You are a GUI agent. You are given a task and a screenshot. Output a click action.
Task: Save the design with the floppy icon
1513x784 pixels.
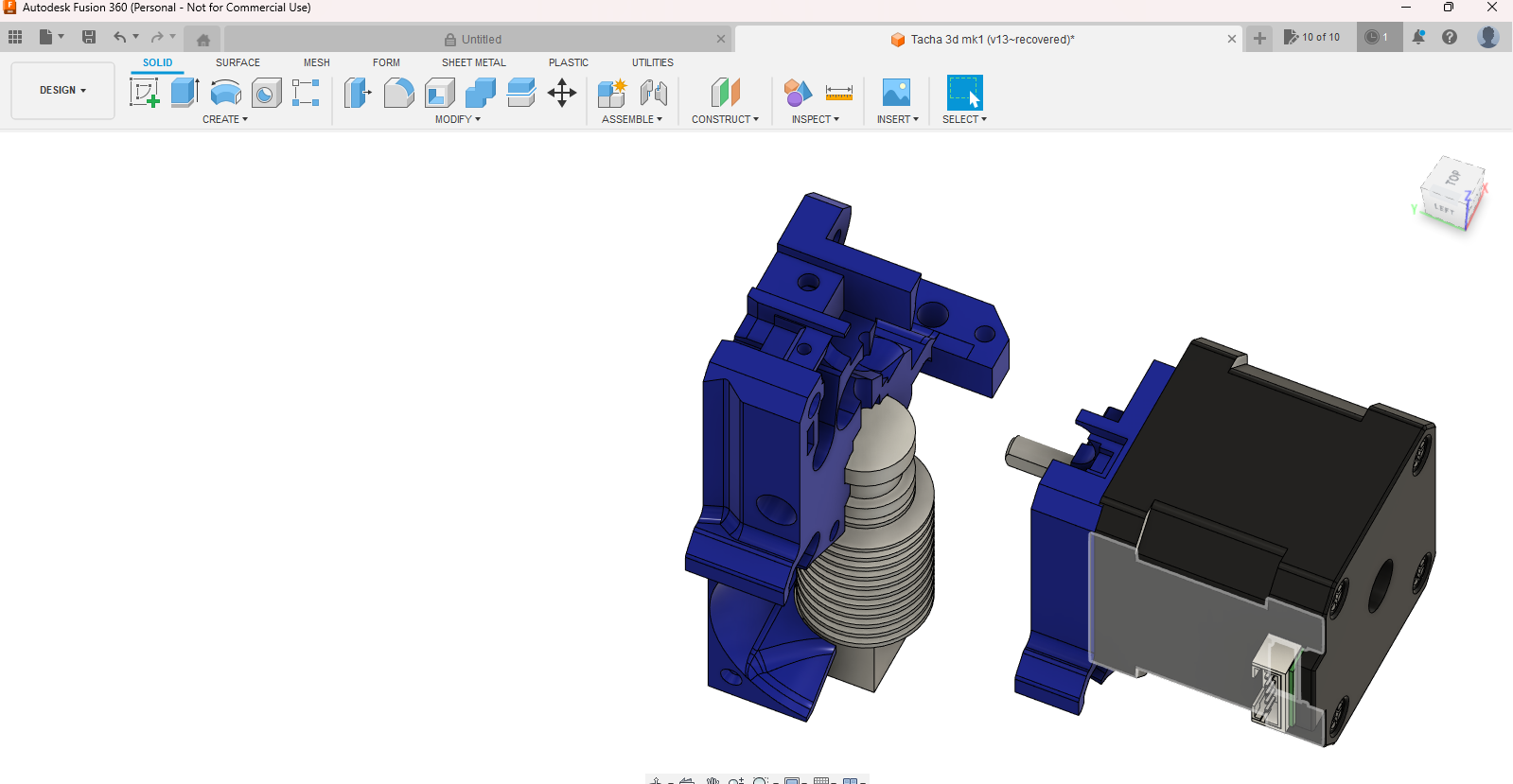click(89, 37)
